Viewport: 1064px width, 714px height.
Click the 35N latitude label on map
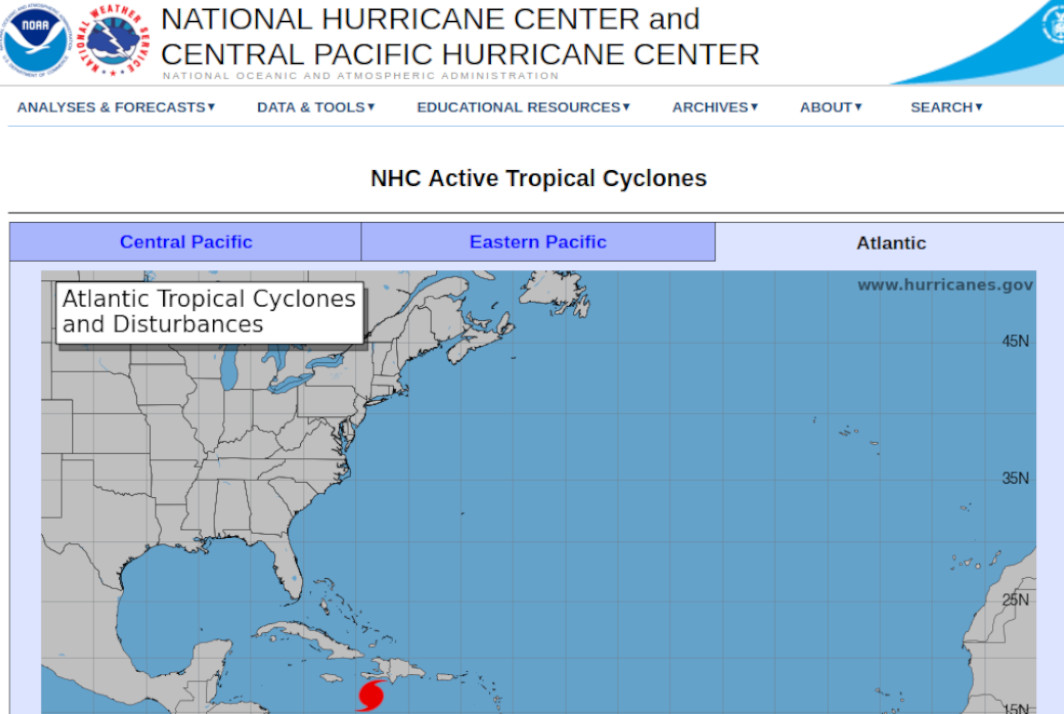click(x=1015, y=478)
